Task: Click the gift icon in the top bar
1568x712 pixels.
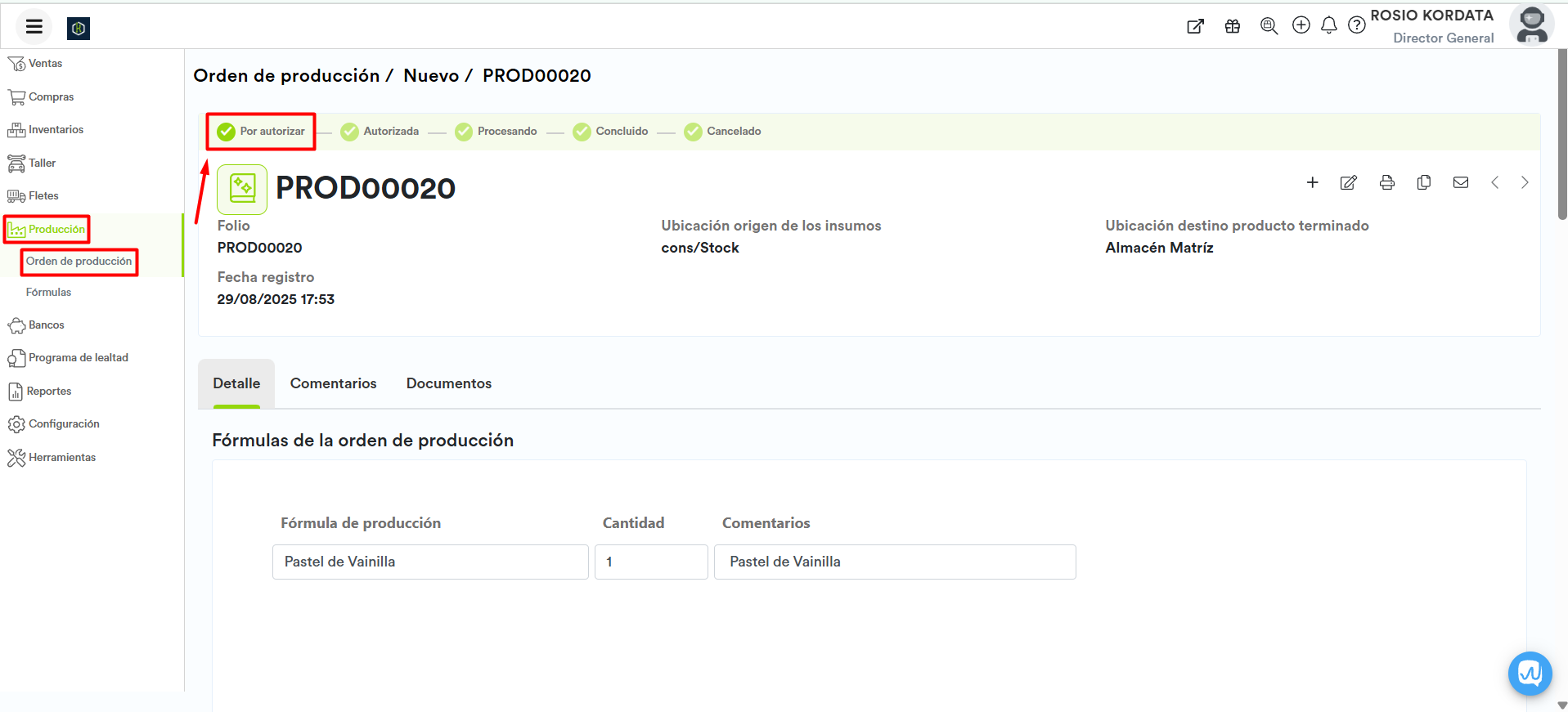Action: [1232, 26]
